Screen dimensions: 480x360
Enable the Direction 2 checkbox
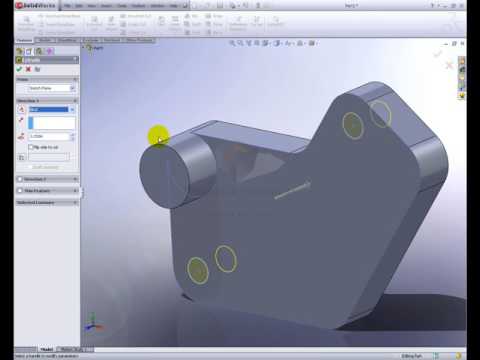[20, 179]
